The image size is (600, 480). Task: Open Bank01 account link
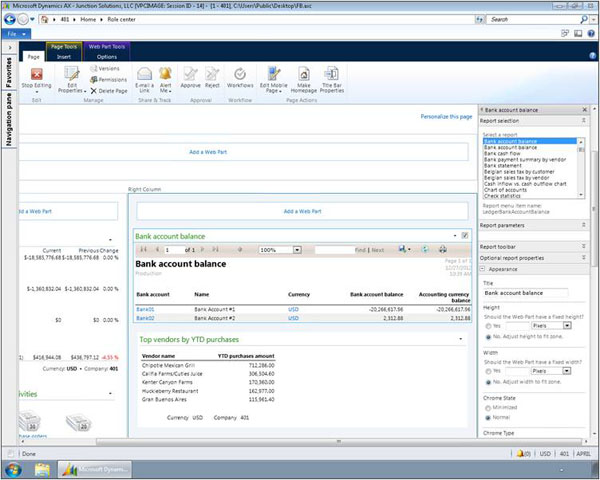coord(145,309)
